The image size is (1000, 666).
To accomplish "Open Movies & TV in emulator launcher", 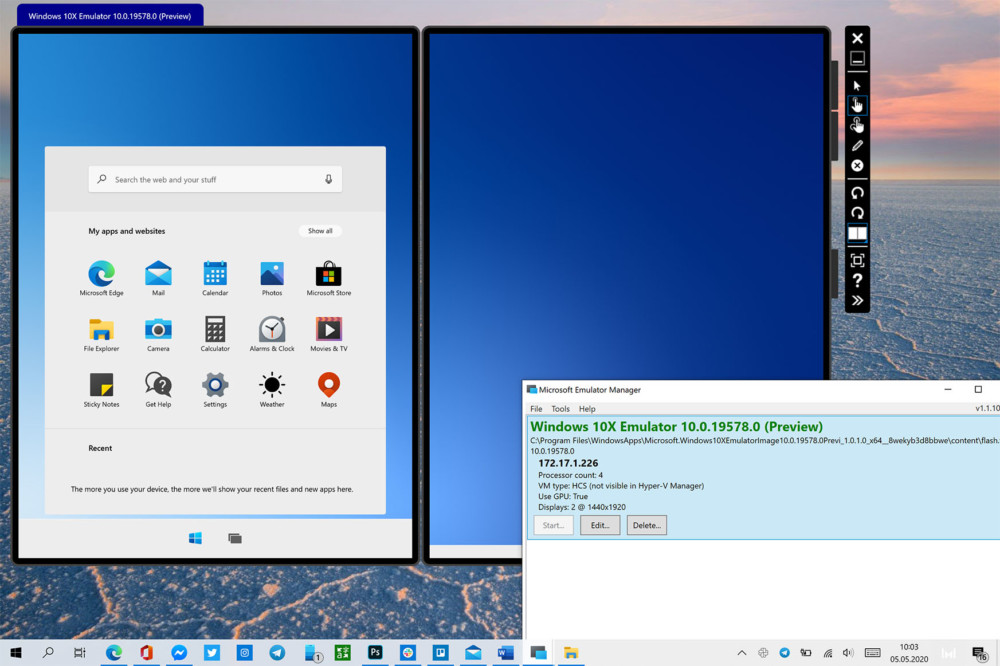I will (x=328, y=334).
